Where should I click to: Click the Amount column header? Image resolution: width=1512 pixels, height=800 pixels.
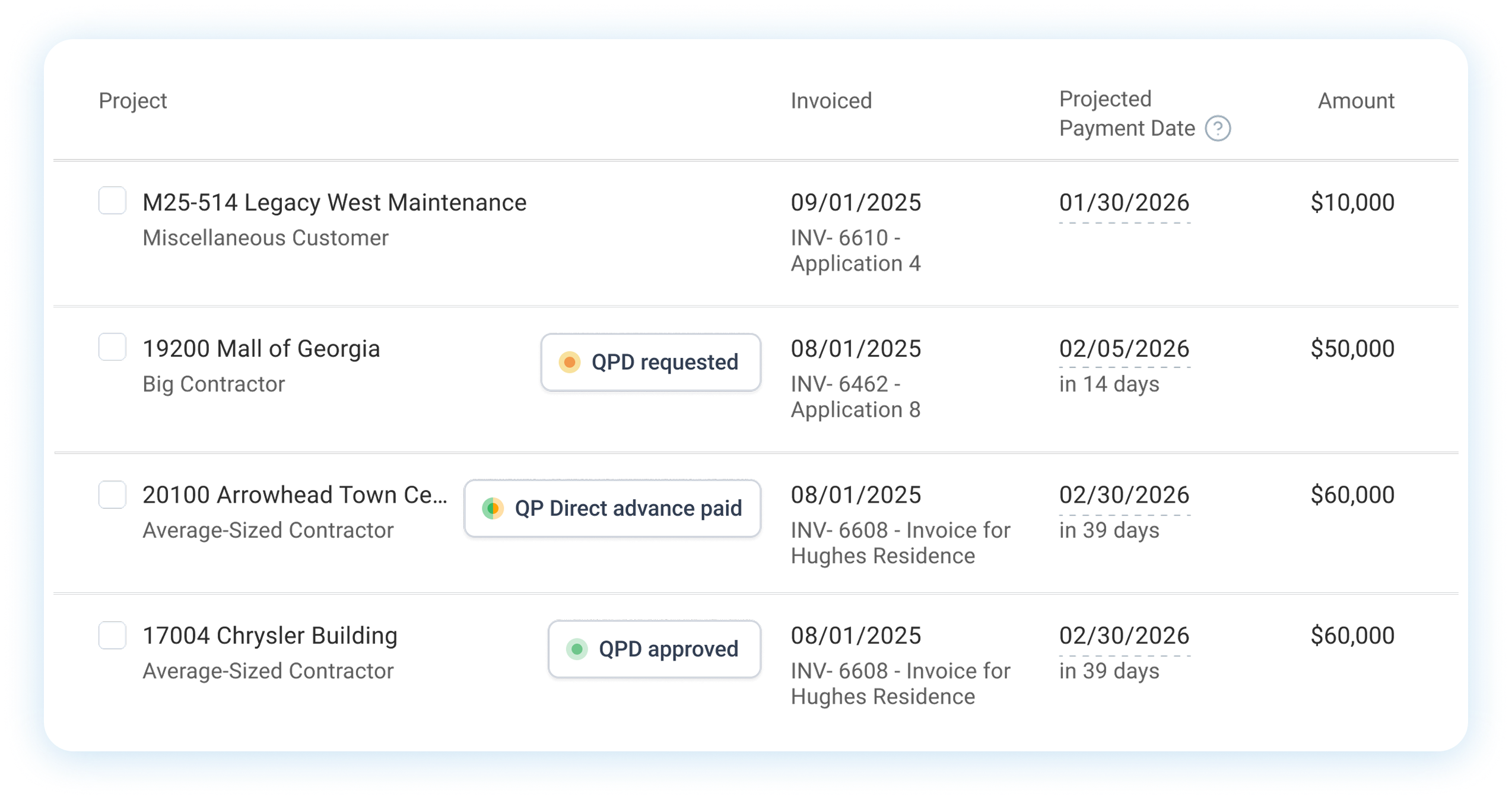[1355, 101]
